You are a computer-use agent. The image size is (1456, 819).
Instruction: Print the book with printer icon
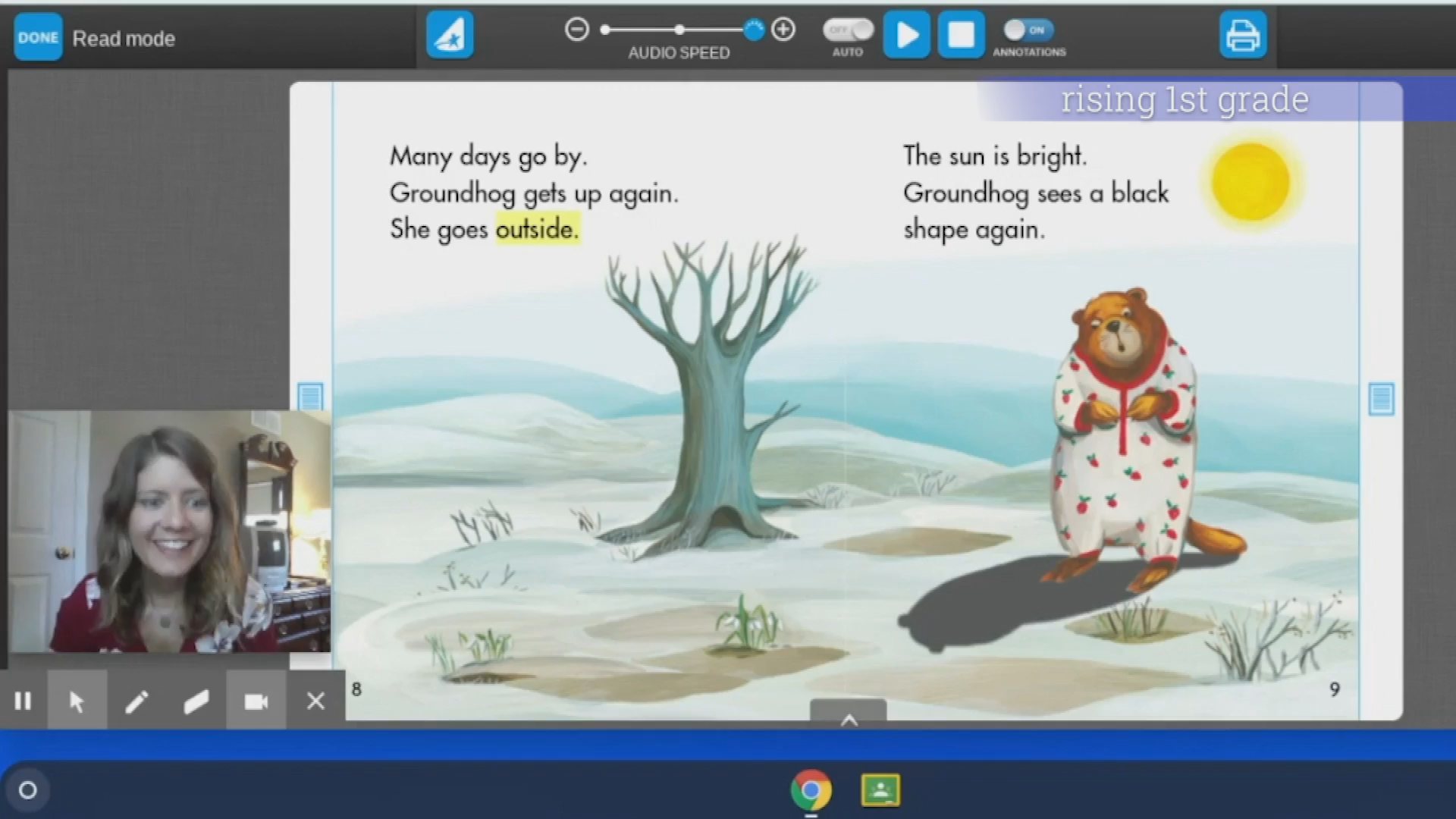pos(1243,35)
